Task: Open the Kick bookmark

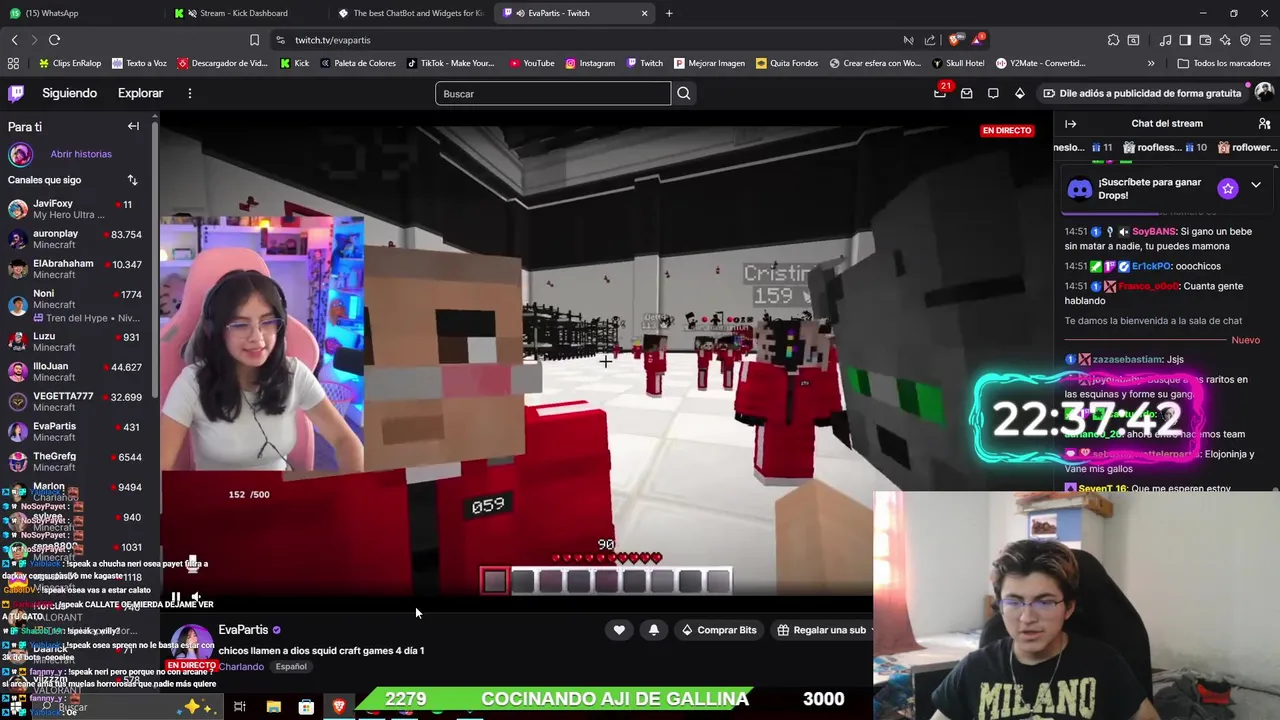Action: [x=294, y=63]
